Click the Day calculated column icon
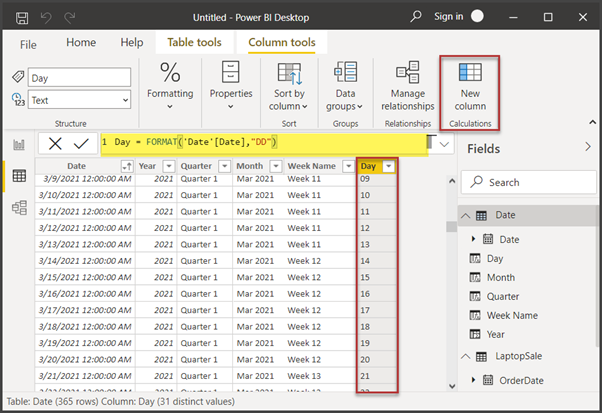Screen dimensions: 602x413 click(x=475, y=258)
